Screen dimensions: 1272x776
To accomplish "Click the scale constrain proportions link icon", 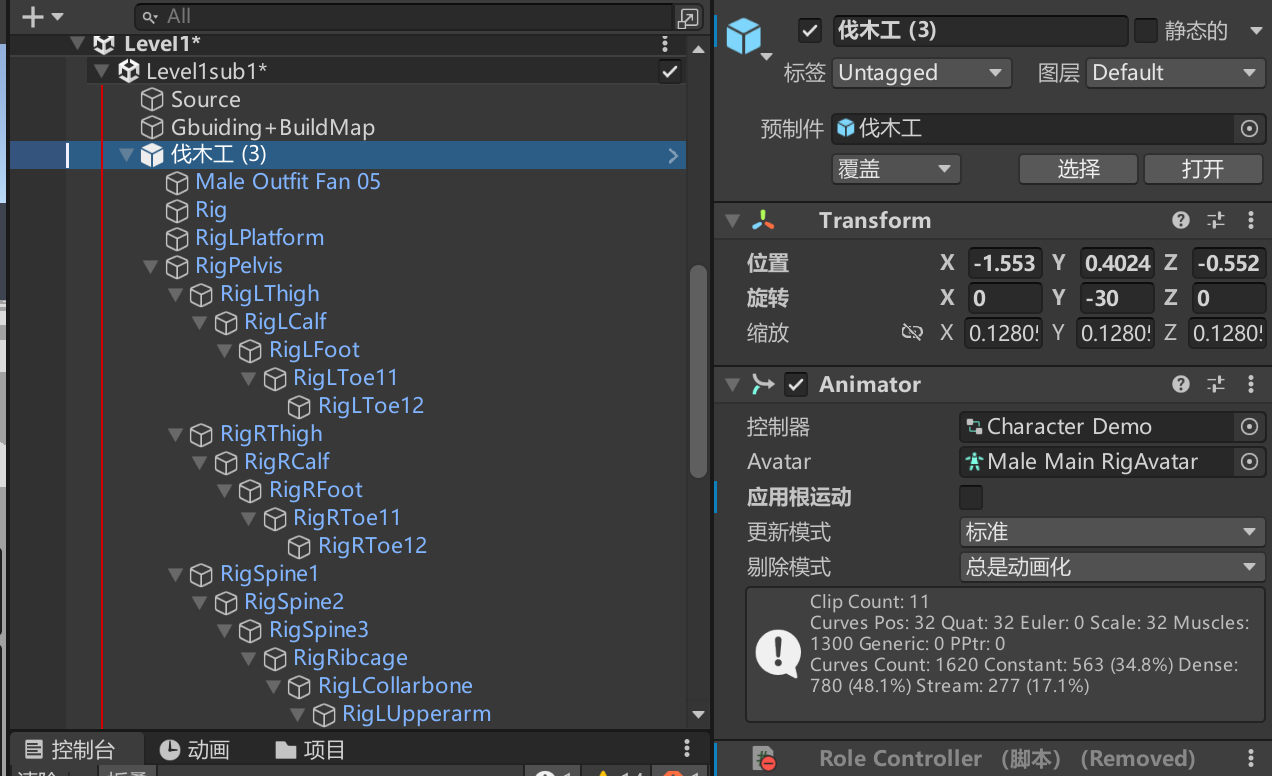I will (913, 333).
